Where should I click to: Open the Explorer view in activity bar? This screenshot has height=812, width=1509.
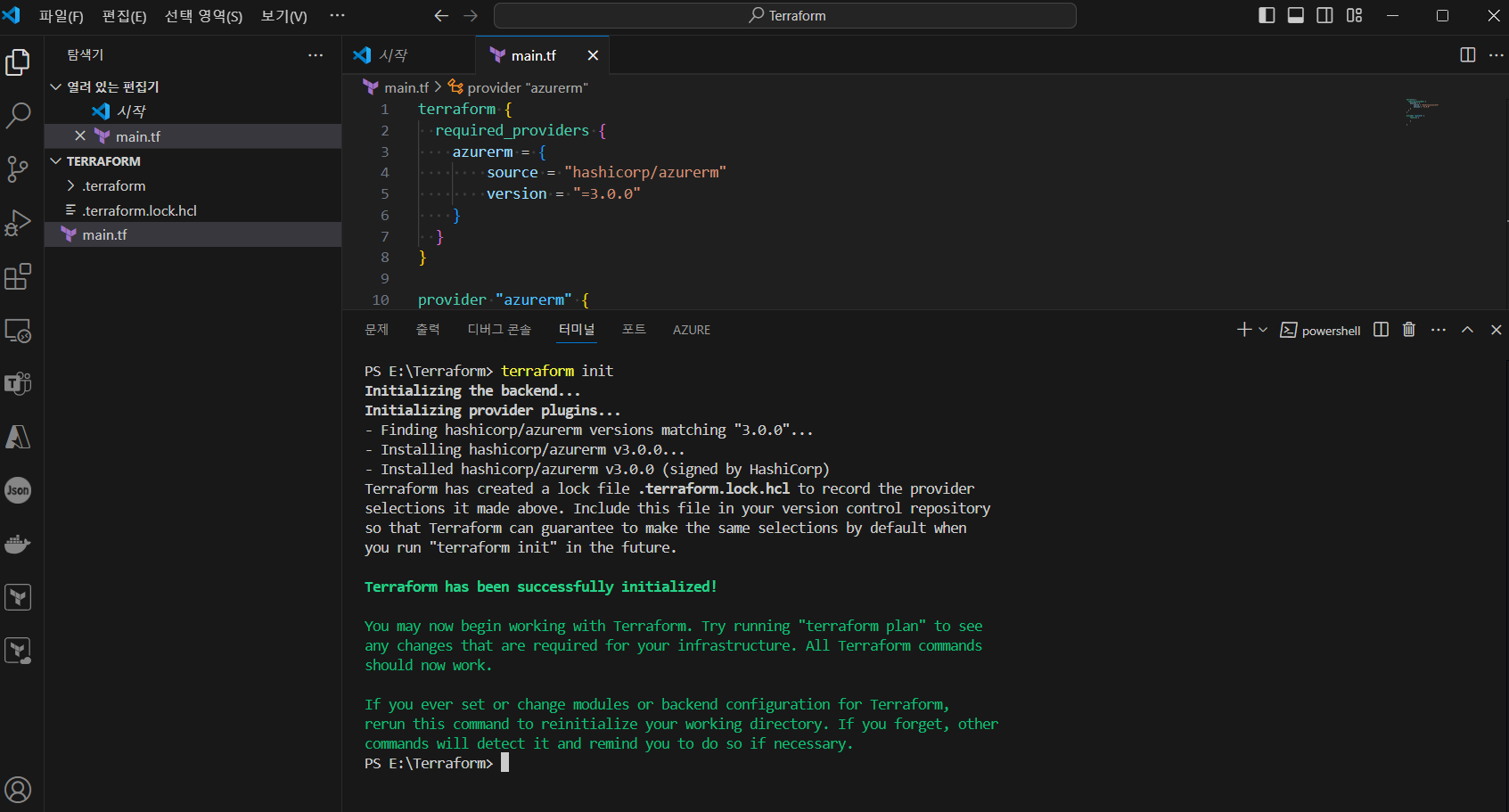click(x=18, y=62)
